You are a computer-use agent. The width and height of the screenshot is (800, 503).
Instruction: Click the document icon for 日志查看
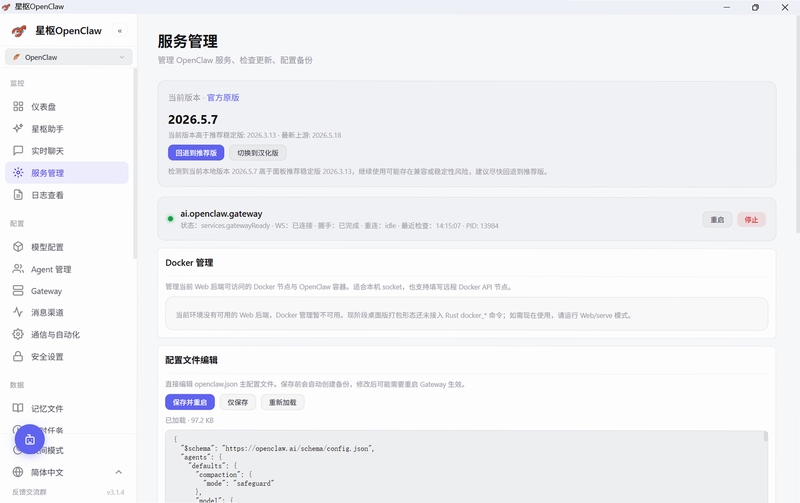tap(18, 195)
